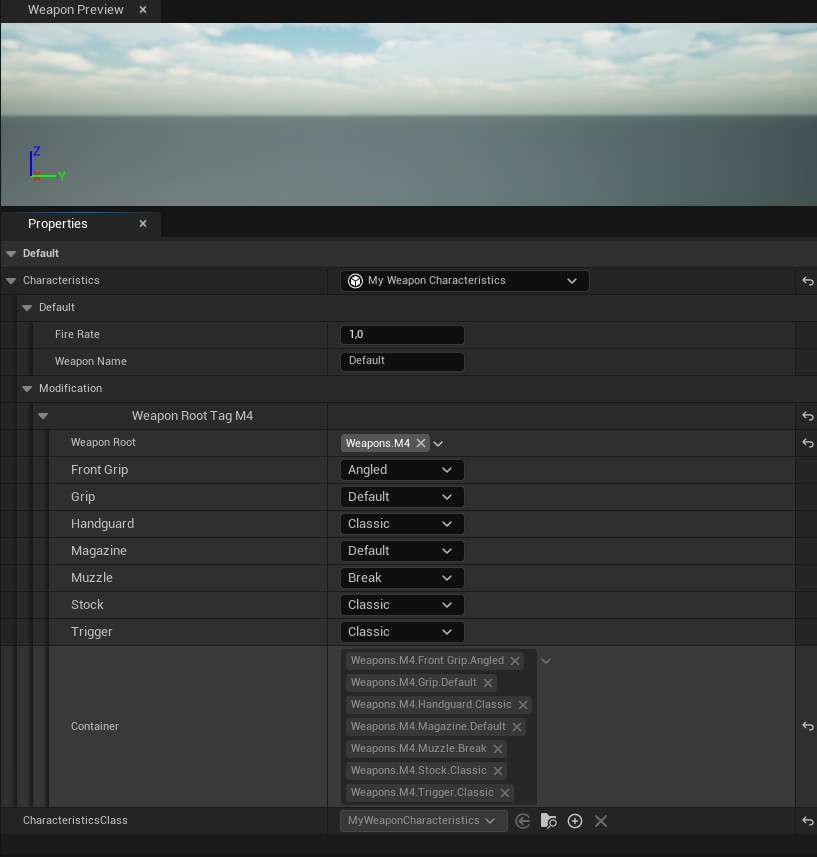This screenshot has width=817, height=857.
Task: Reset CharacteristicsClass to default
Action: coord(808,821)
